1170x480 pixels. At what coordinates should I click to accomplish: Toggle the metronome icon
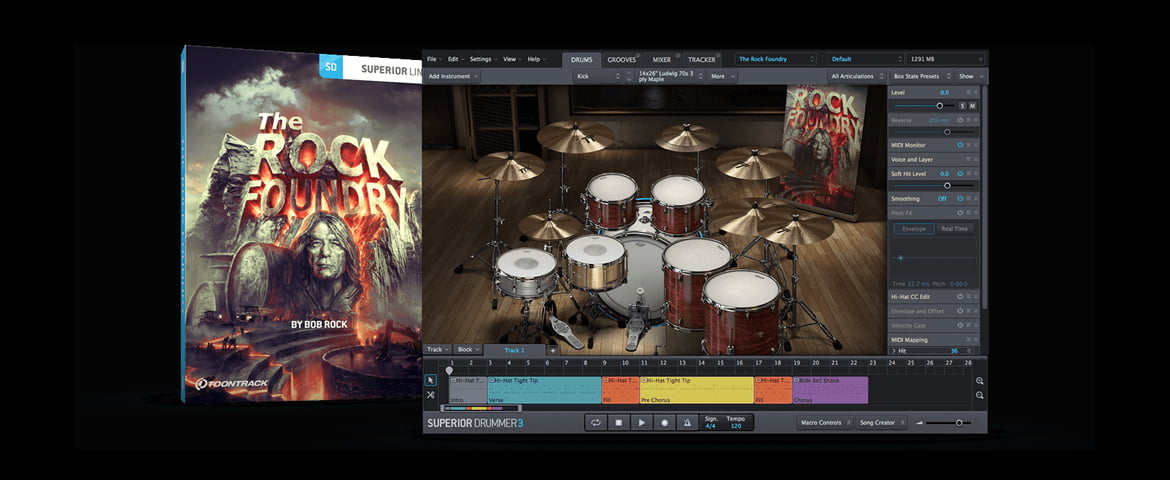[687, 423]
